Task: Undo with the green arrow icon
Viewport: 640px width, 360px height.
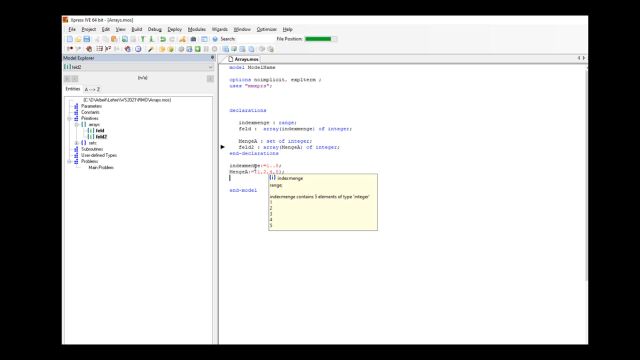Action: tap(163, 39)
